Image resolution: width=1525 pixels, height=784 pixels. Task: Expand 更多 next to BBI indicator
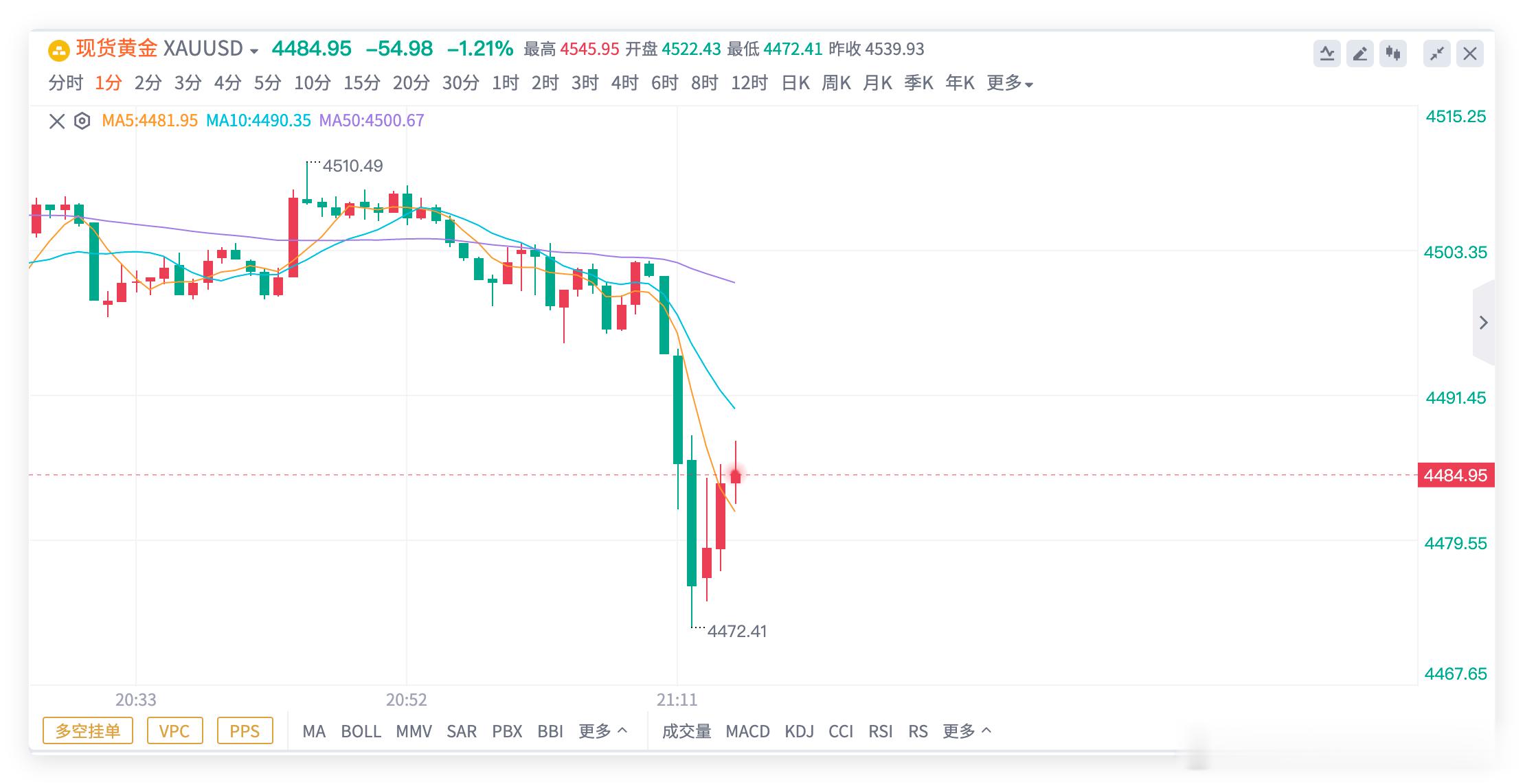point(602,731)
